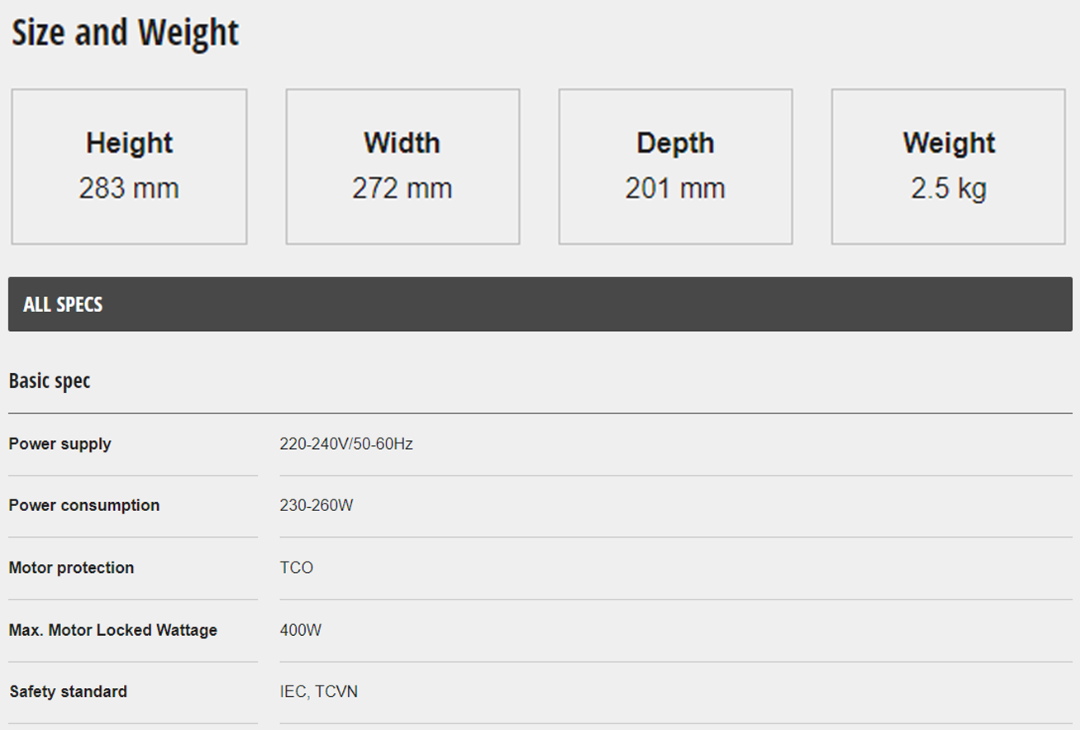
Task: Click the 2.5 kg weight value
Action: pos(948,188)
